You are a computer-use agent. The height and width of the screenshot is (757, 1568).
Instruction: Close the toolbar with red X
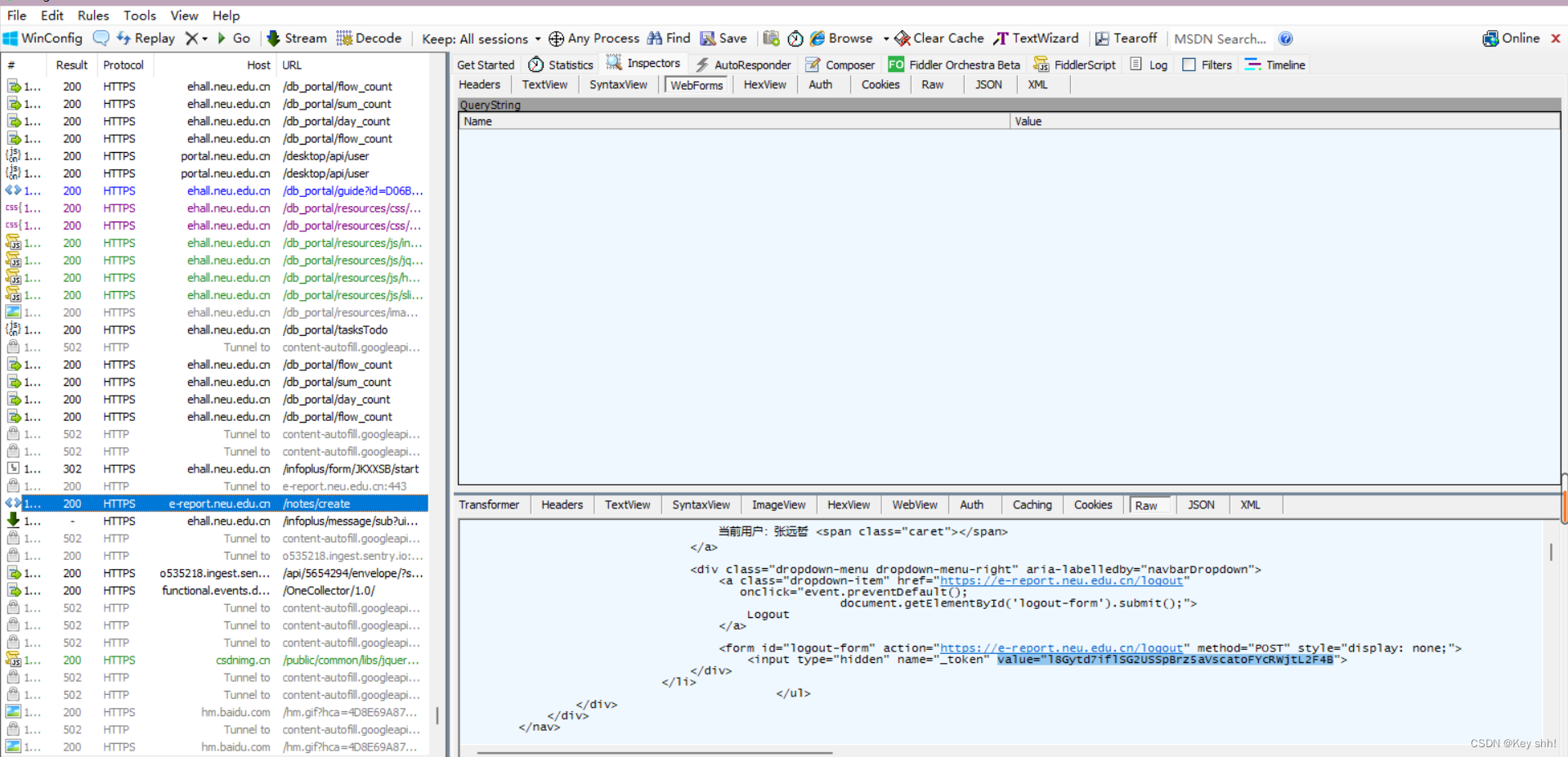point(1556,38)
